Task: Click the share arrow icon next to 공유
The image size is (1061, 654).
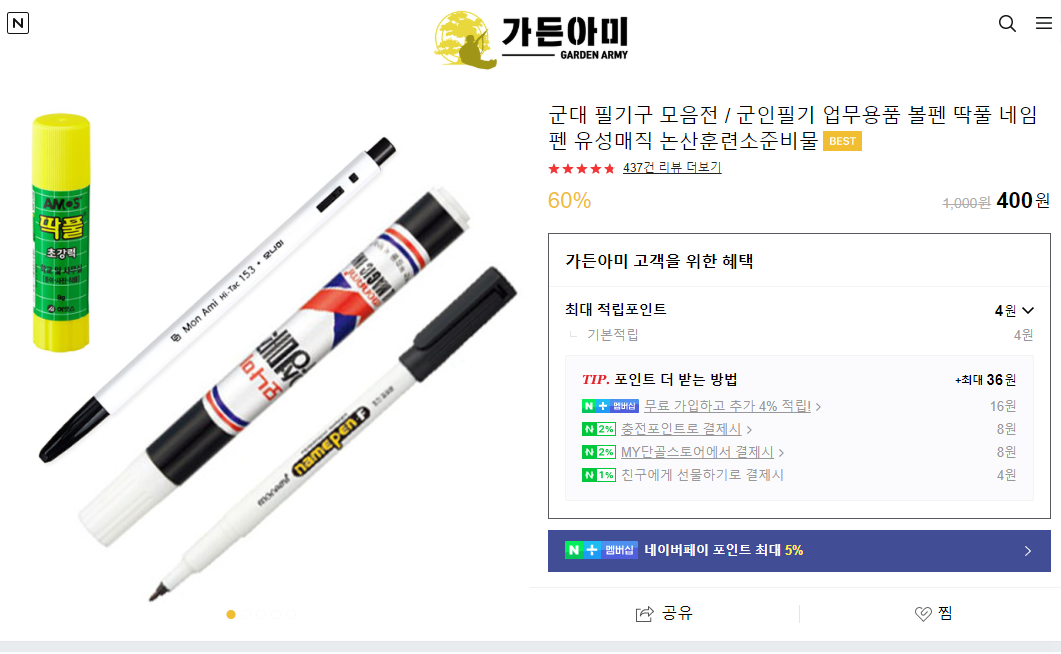Action: click(644, 613)
